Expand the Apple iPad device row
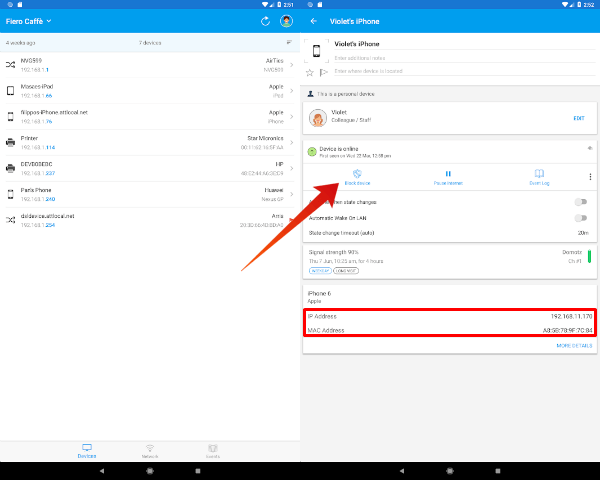This screenshot has height=480, width=600. click(x=292, y=91)
